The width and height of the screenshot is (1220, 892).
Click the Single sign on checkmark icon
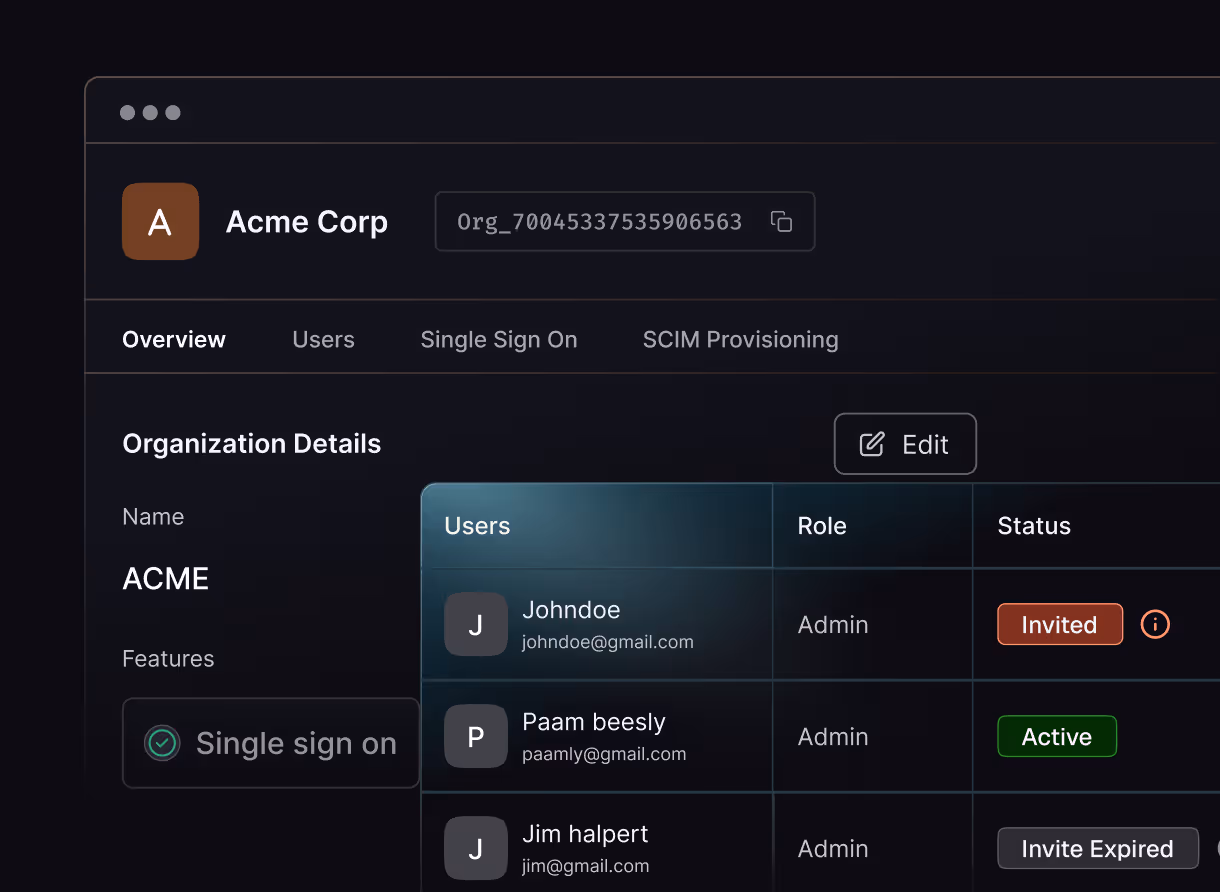coord(162,743)
